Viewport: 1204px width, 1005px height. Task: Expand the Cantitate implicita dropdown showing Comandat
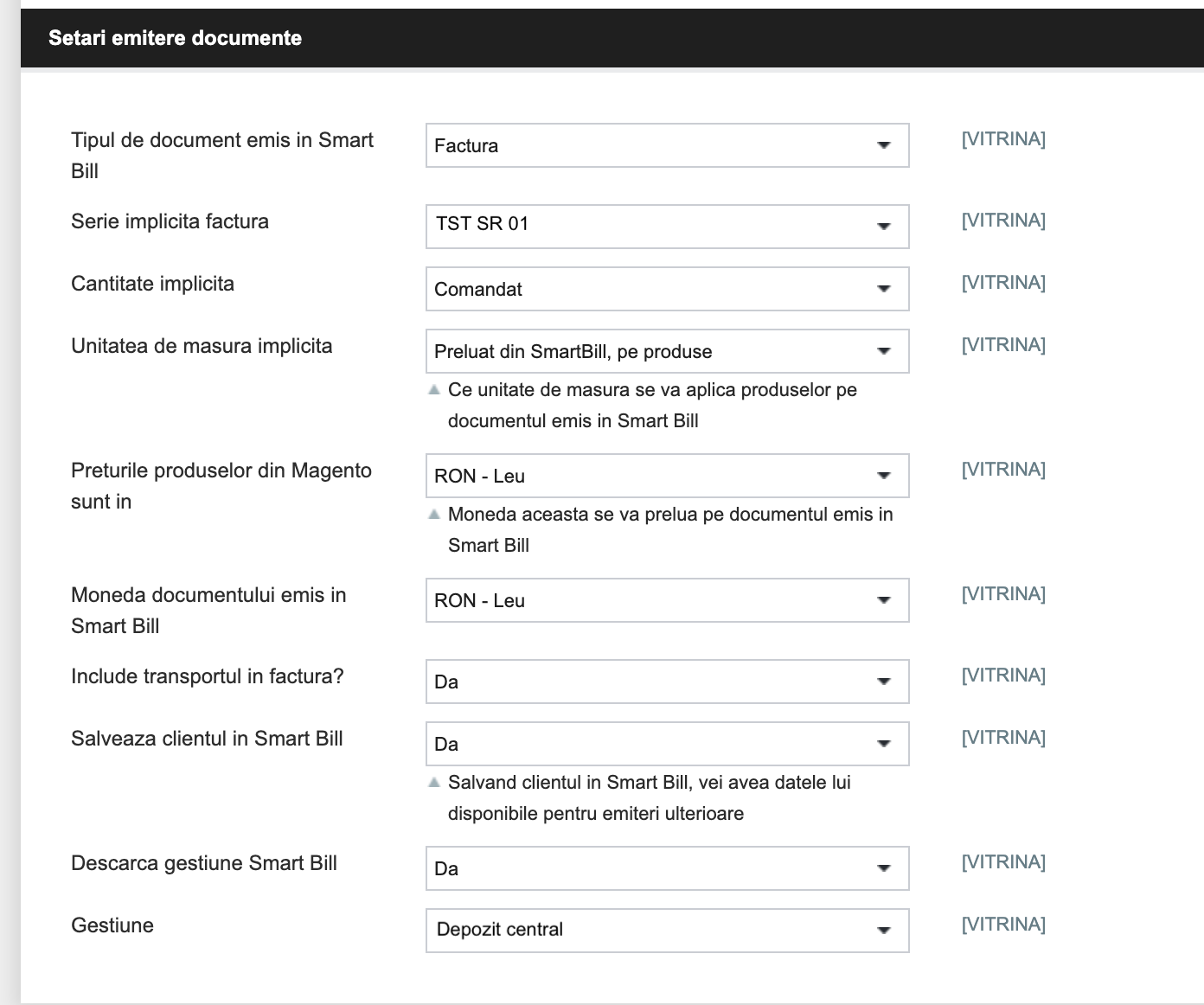667,289
